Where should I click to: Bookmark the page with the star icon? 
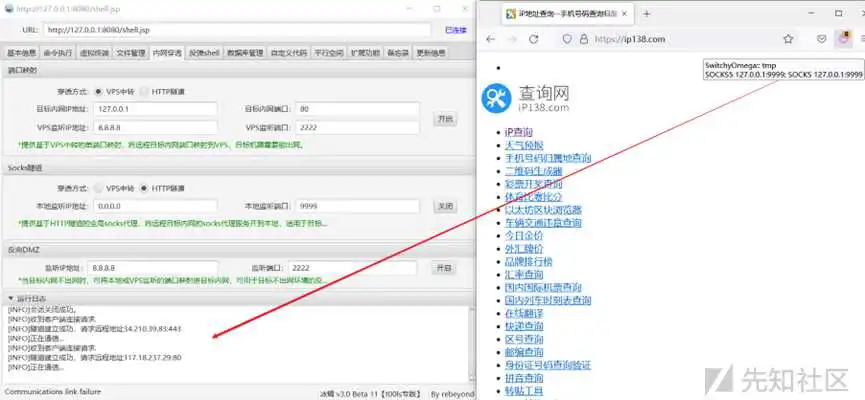788,39
